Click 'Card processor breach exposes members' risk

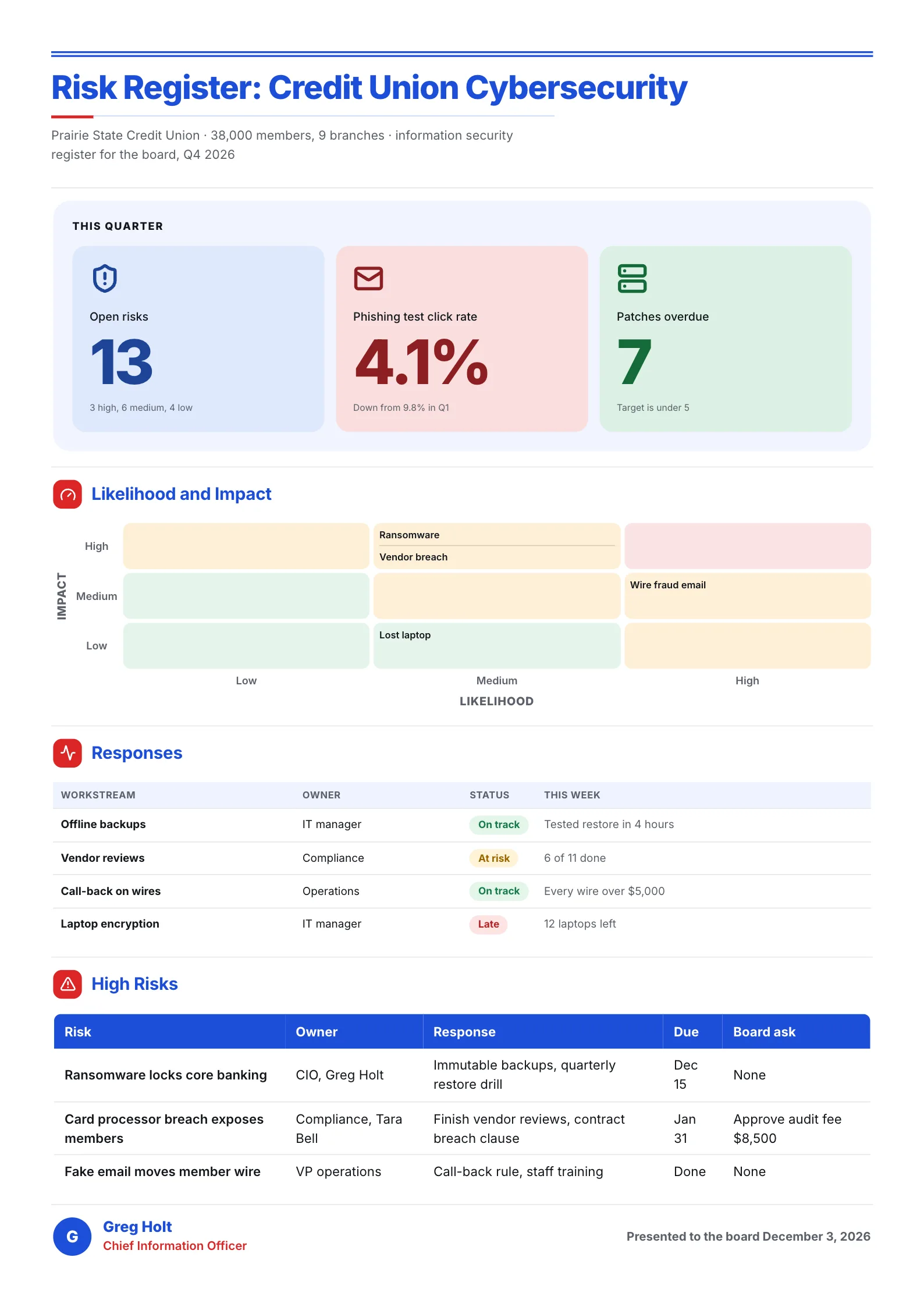164,1129
